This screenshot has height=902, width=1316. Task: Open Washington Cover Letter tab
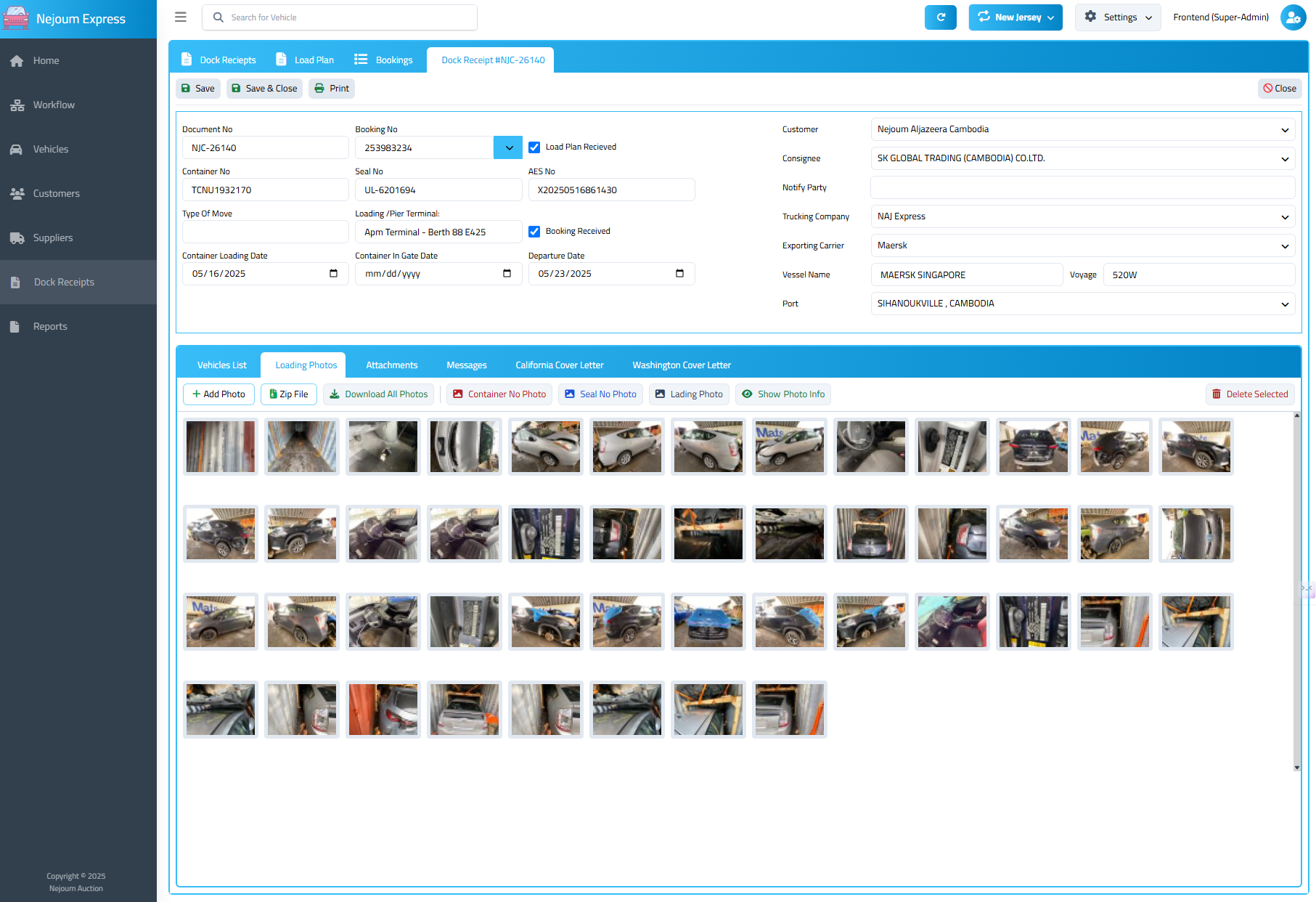pyautogui.click(x=682, y=365)
